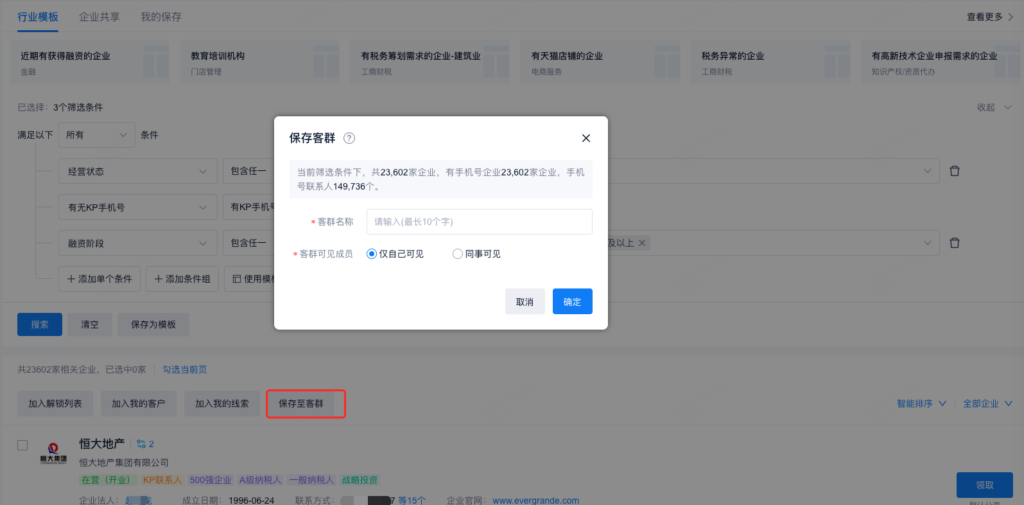Open the 全部企业 filter dropdown
The image size is (1024, 505).
click(985, 404)
